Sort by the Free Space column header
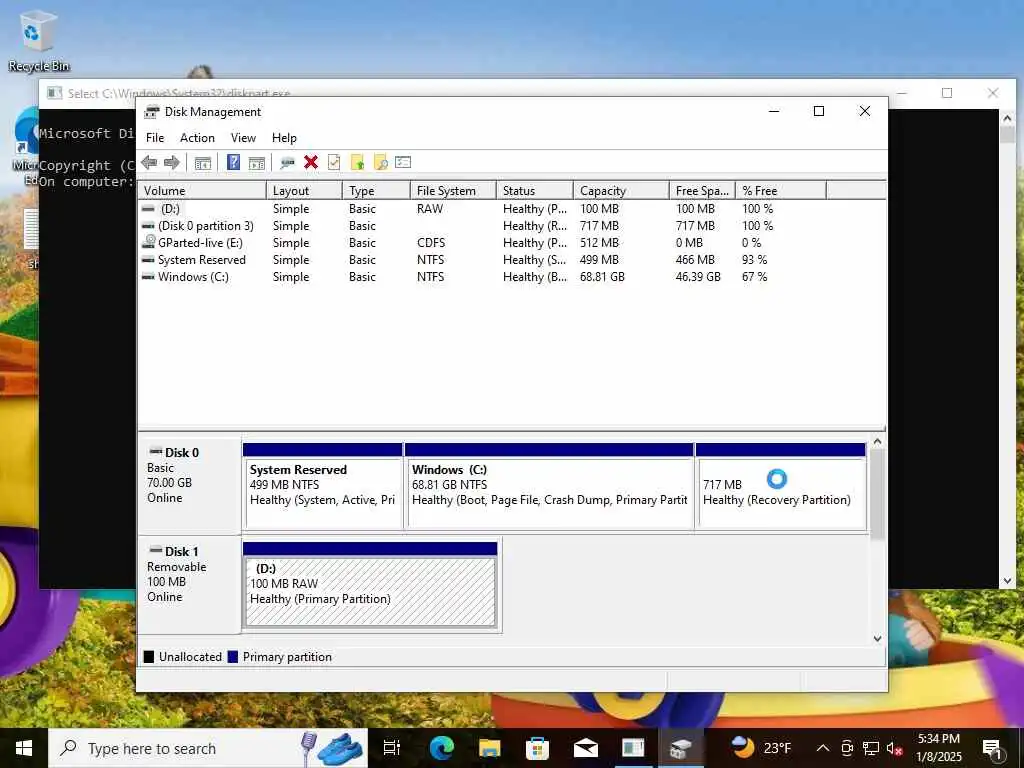The width and height of the screenshot is (1024, 768). (x=703, y=191)
